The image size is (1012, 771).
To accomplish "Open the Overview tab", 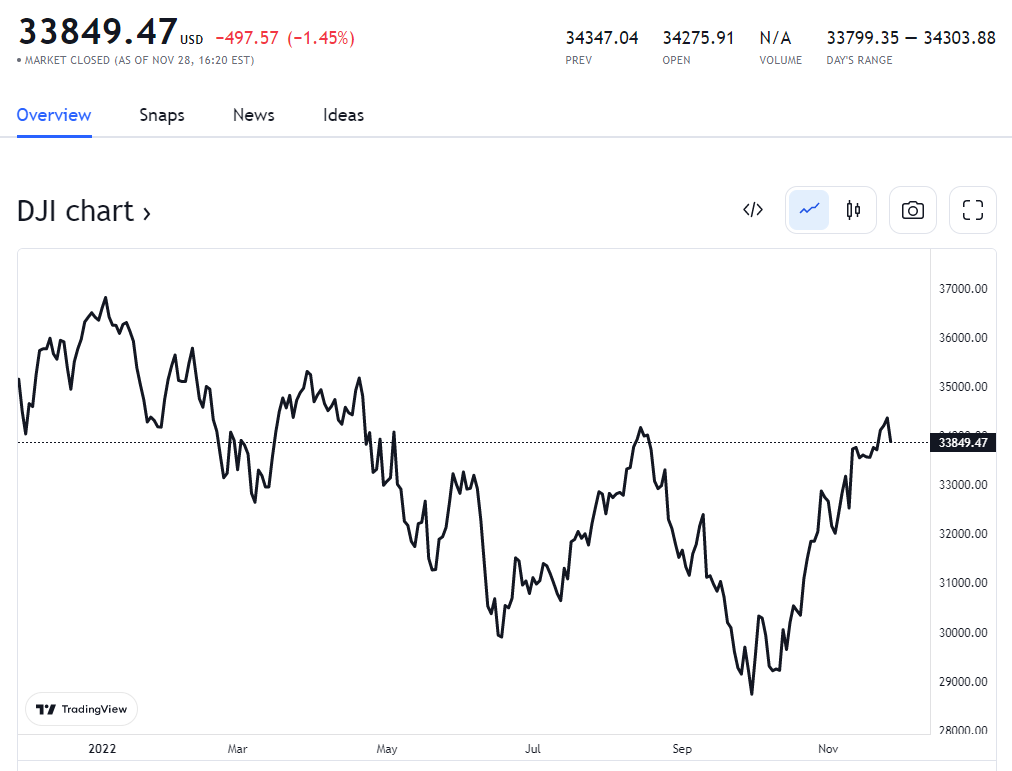I will coord(54,115).
